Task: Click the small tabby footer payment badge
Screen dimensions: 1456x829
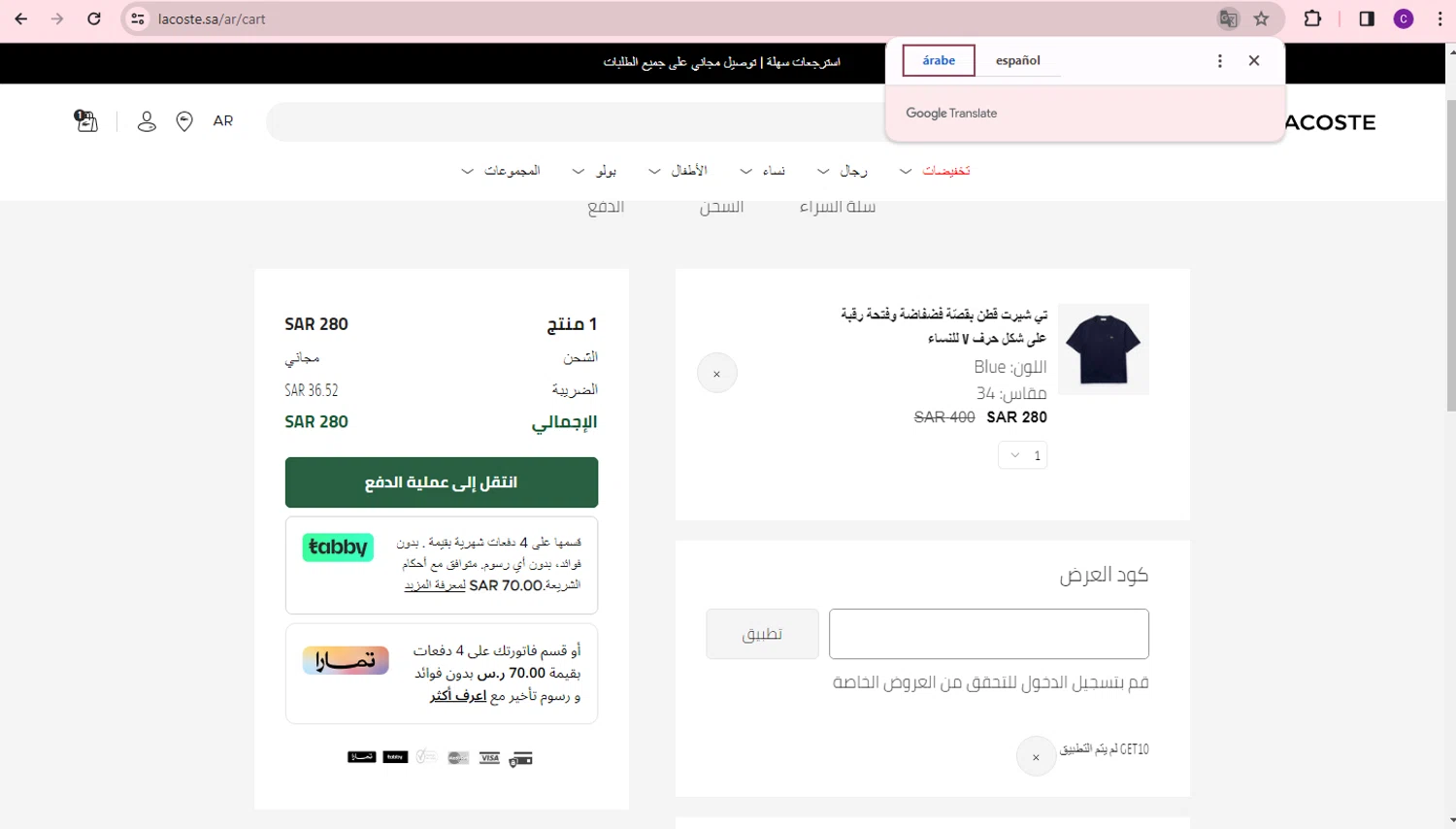Action: click(x=395, y=757)
